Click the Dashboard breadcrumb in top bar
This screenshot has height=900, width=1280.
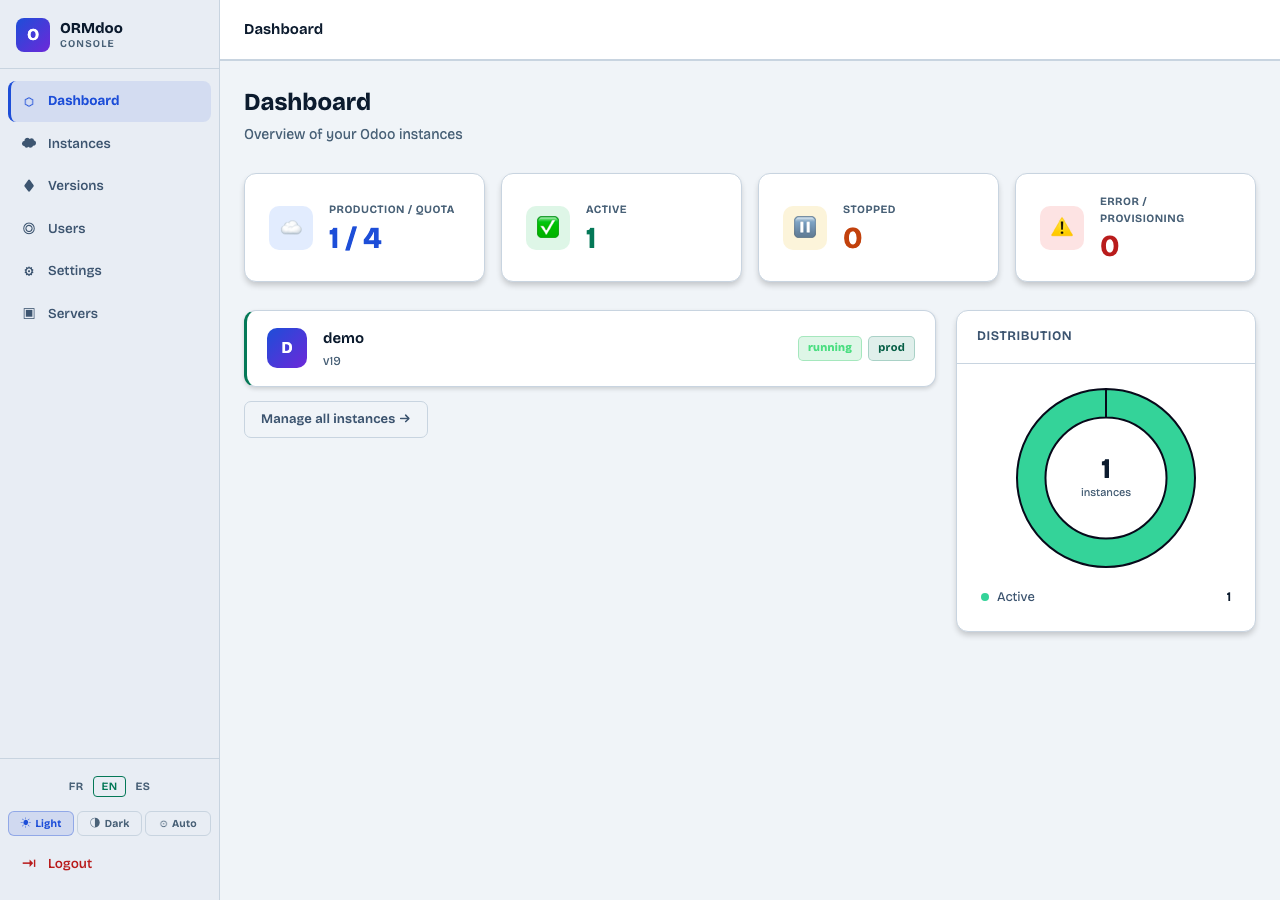[283, 29]
